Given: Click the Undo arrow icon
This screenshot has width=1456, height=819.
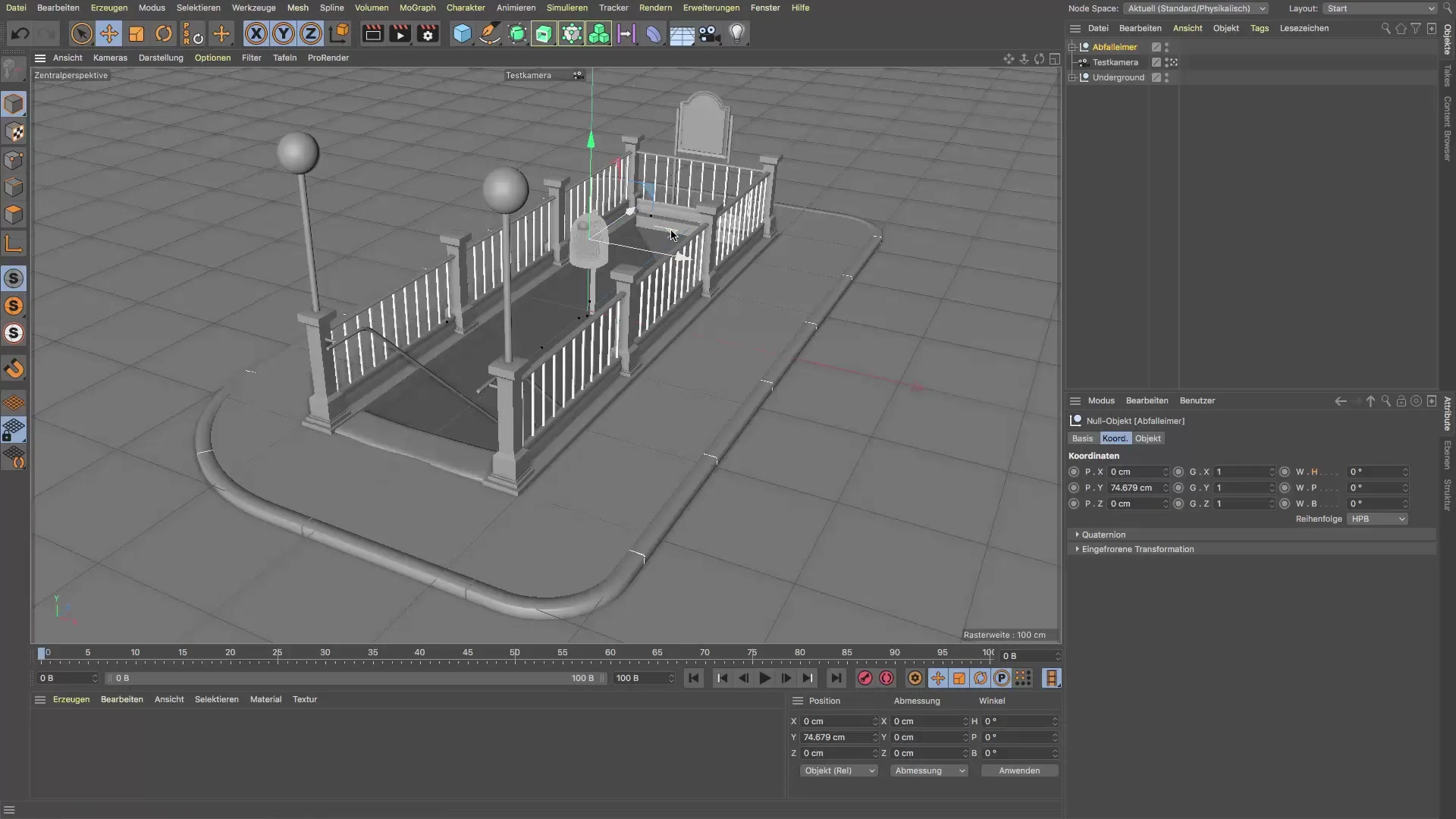Looking at the screenshot, I should click(x=20, y=33).
